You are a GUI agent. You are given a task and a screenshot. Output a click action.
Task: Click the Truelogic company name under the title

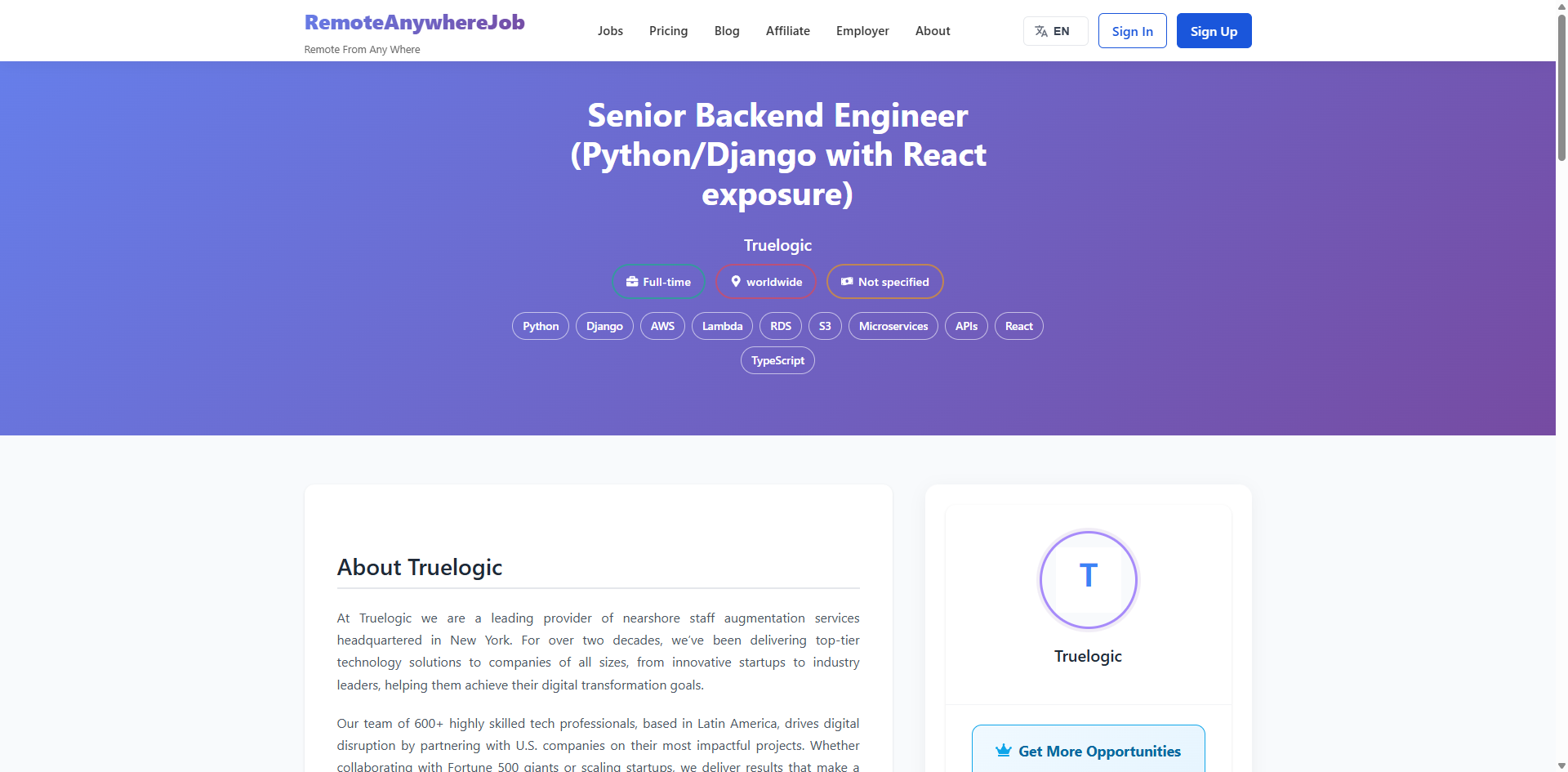[x=777, y=245]
